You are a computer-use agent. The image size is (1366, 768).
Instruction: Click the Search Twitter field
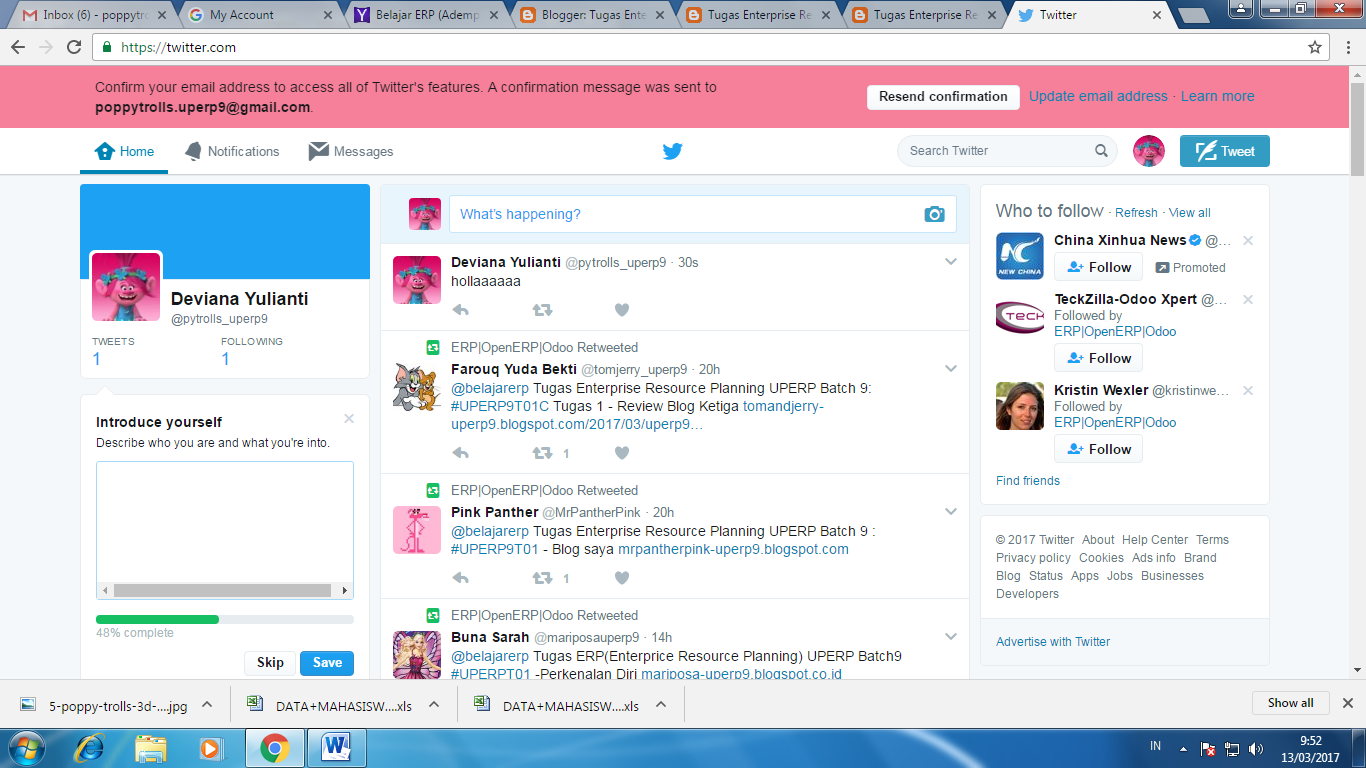click(x=1007, y=151)
